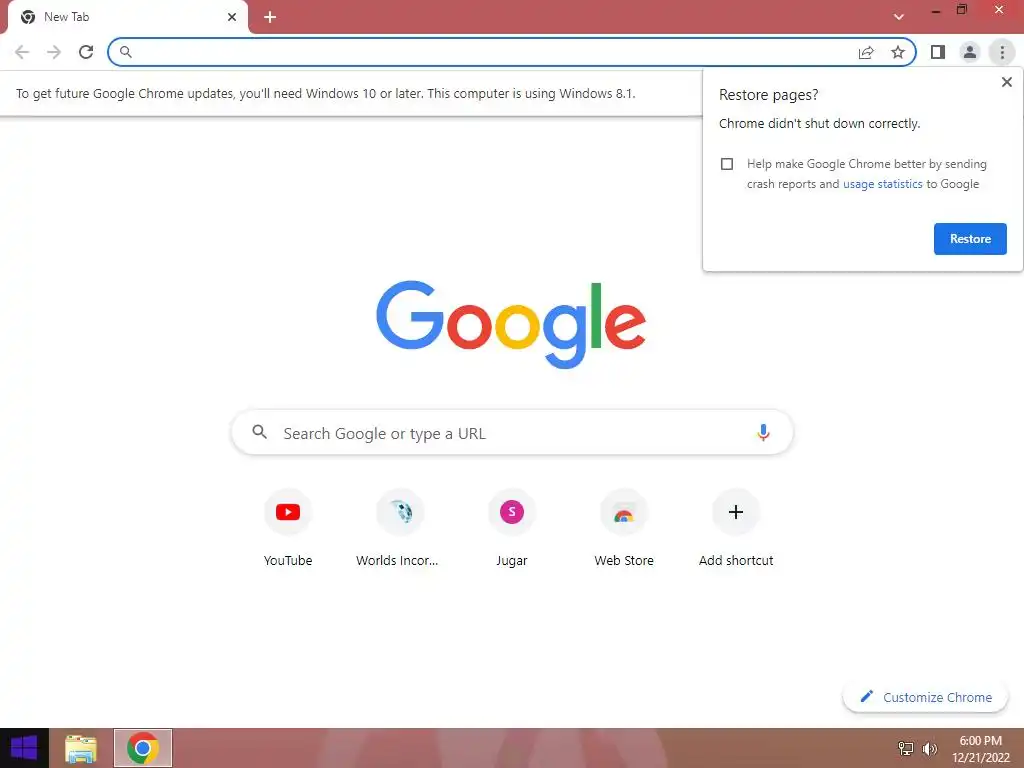Screen dimensions: 1024x768
Task: Open the side panel icon
Action: (x=938, y=52)
